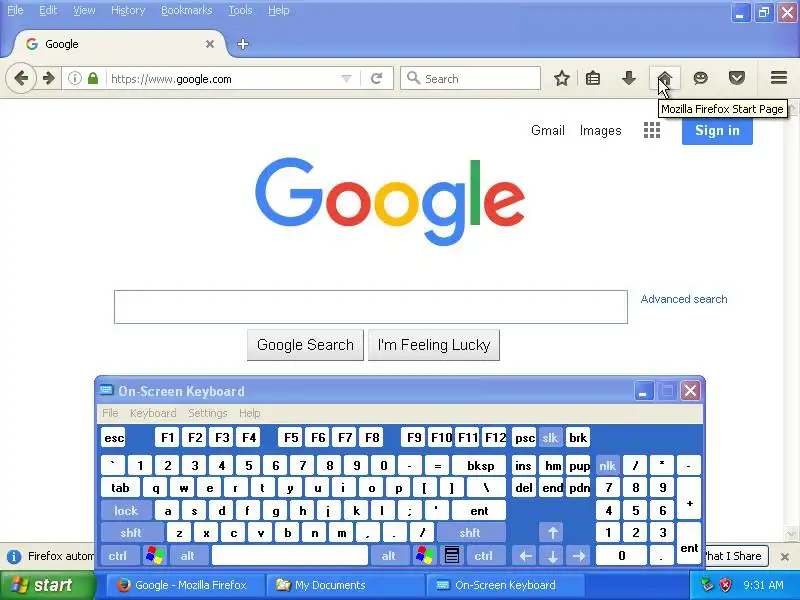The width and height of the screenshot is (800, 600).
Task: Open the Firefox History menu
Action: click(128, 10)
